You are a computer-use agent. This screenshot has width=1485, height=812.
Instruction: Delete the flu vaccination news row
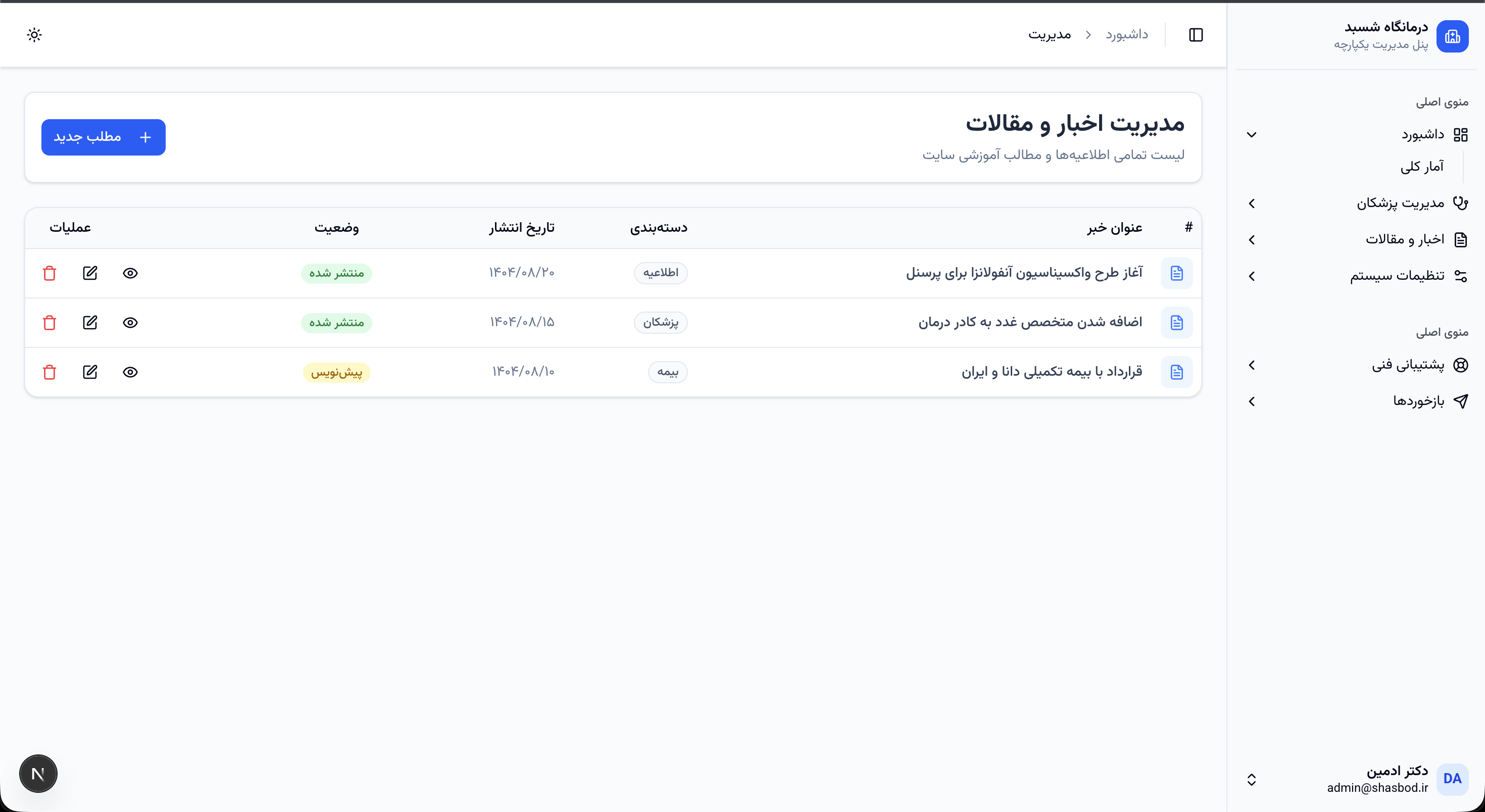coord(49,273)
